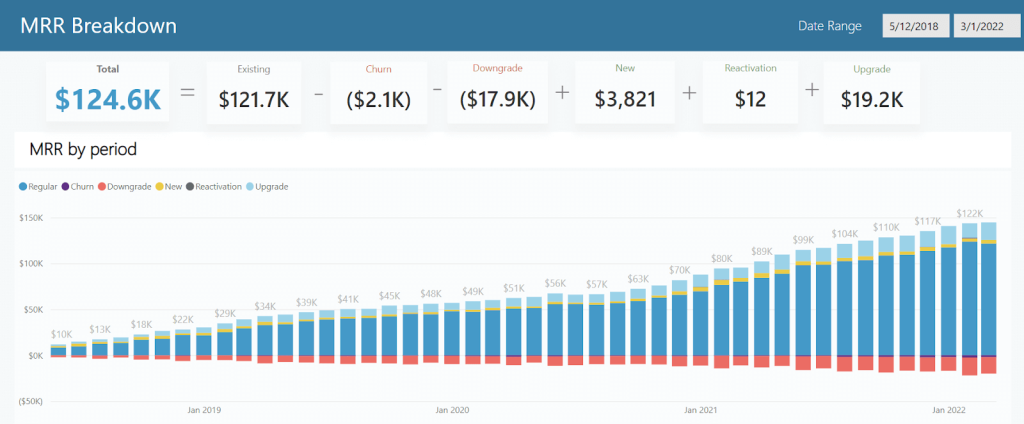Click the Reactivation $12 card
This screenshot has width=1024, height=424.
coord(750,91)
